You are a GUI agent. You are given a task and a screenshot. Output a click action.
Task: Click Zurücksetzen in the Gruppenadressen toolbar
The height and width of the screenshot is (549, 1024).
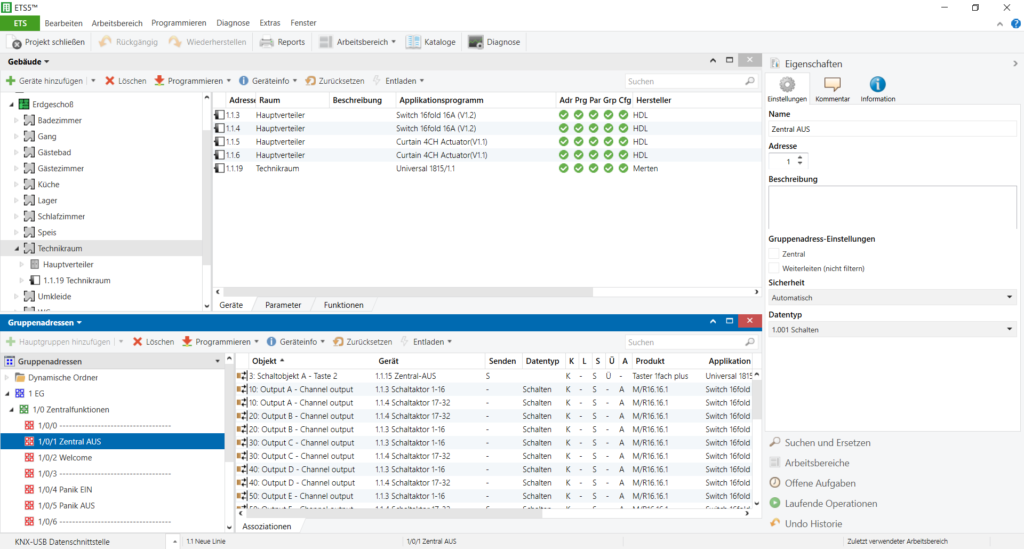point(362,341)
